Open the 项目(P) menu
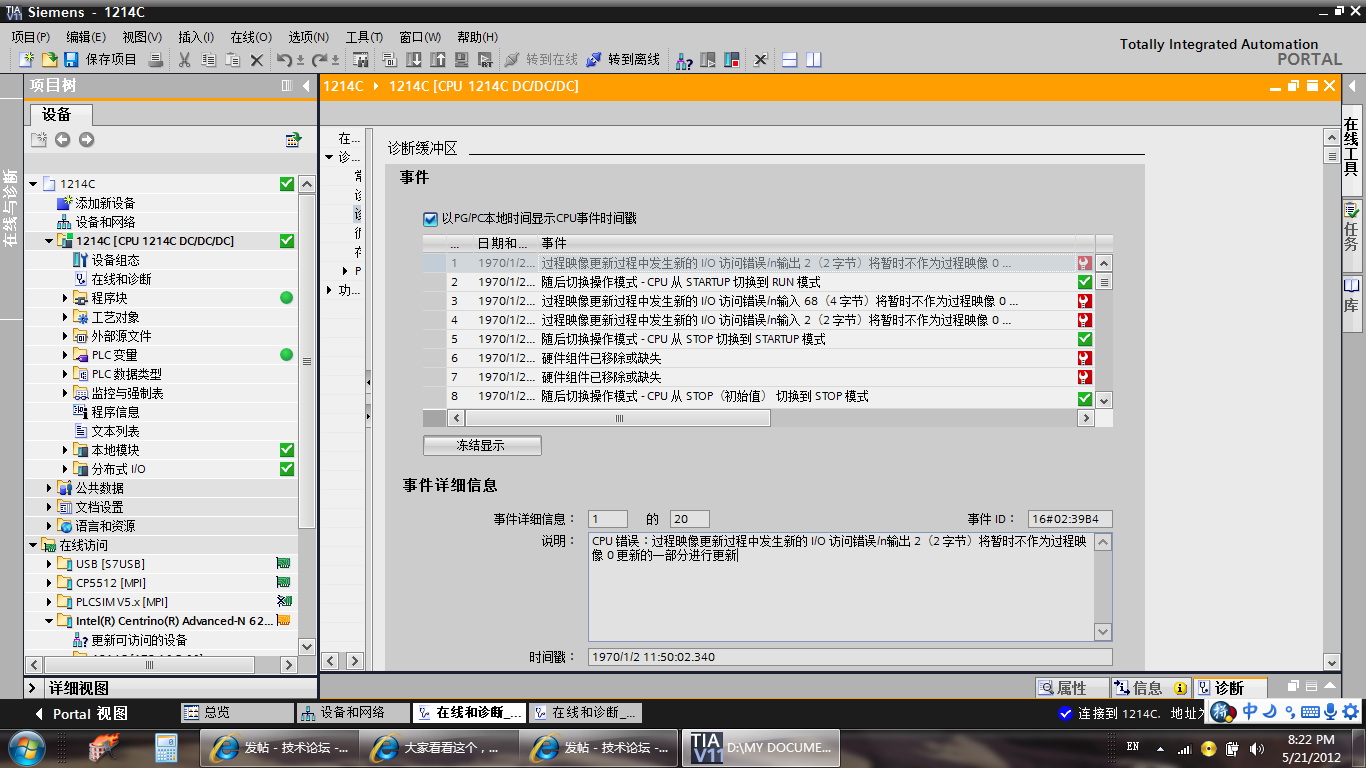 coord(30,37)
